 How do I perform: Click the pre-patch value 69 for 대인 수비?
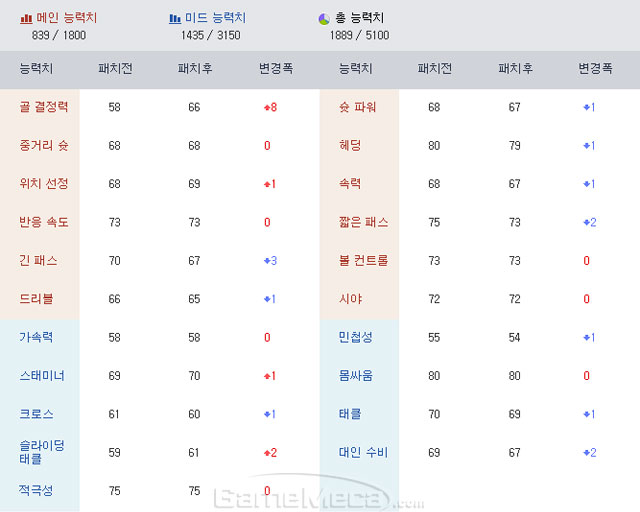click(434, 453)
